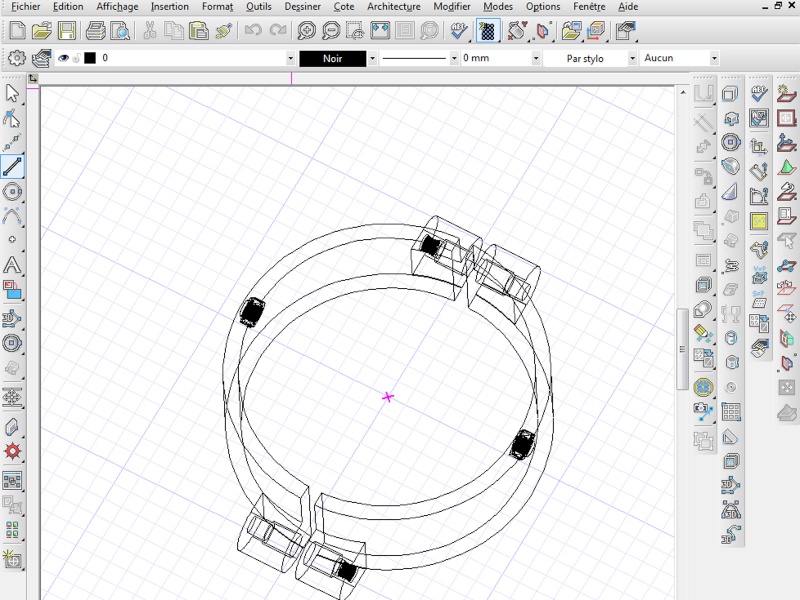This screenshot has width=800, height=600.
Task: Activate the Line drawing tool
Action: (13, 166)
